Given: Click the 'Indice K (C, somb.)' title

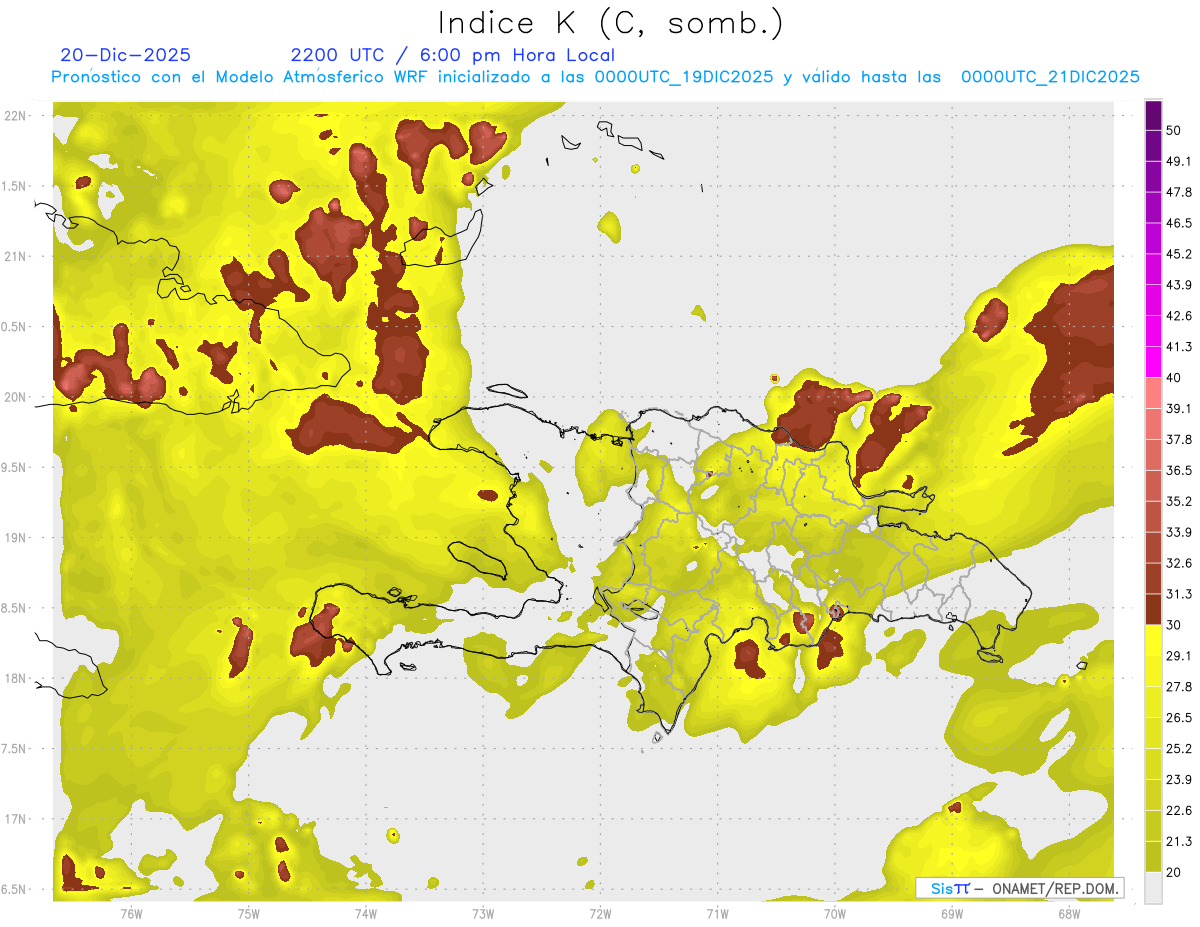Looking at the screenshot, I should point(611,23).
